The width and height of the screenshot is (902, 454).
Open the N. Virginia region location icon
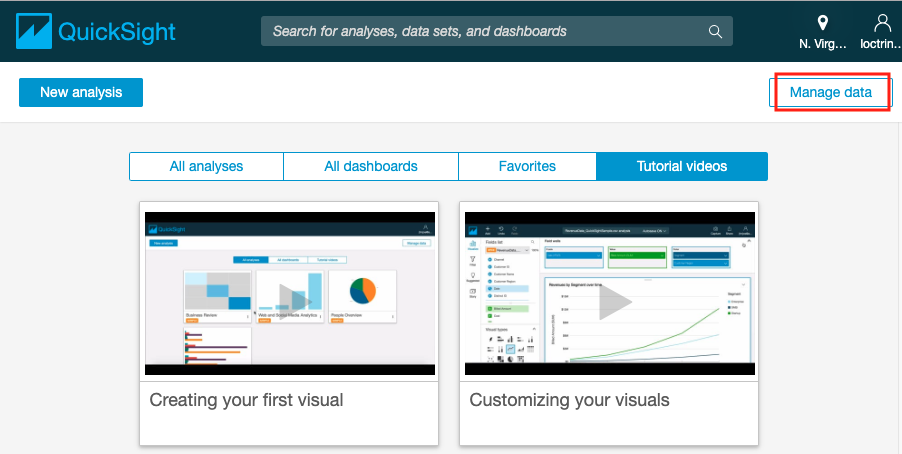[823, 23]
